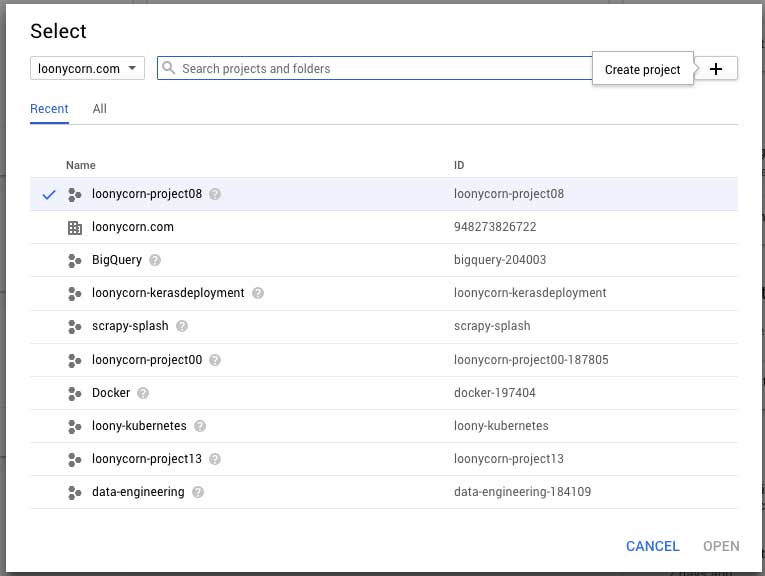The height and width of the screenshot is (576, 765).
Task: Click the plus icon to create project
Action: [x=715, y=69]
